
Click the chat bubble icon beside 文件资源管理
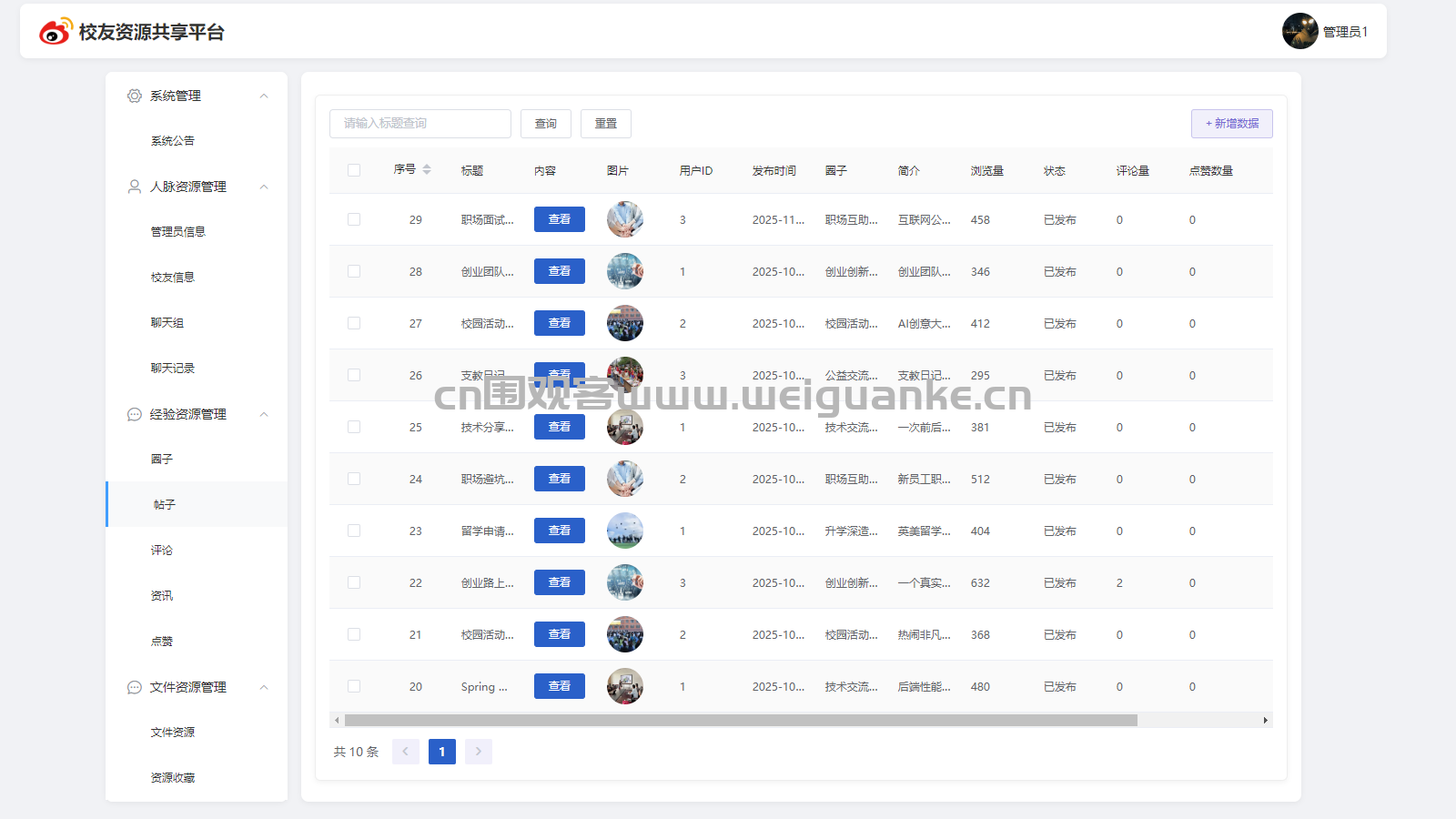point(135,687)
